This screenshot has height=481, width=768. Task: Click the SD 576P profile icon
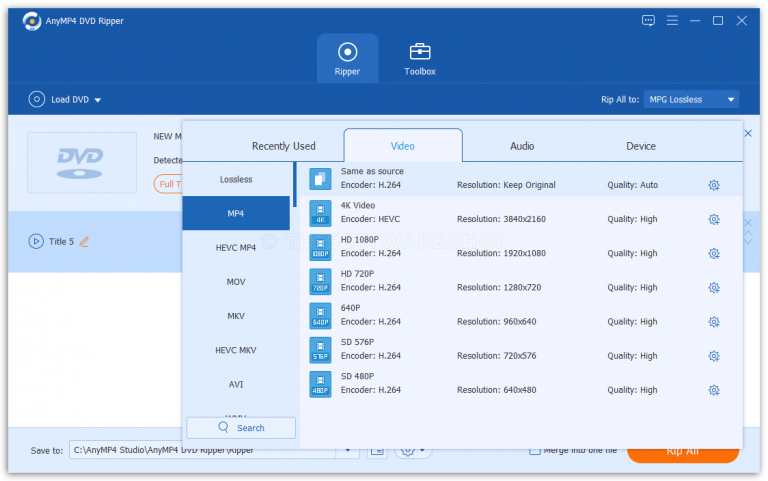click(320, 350)
